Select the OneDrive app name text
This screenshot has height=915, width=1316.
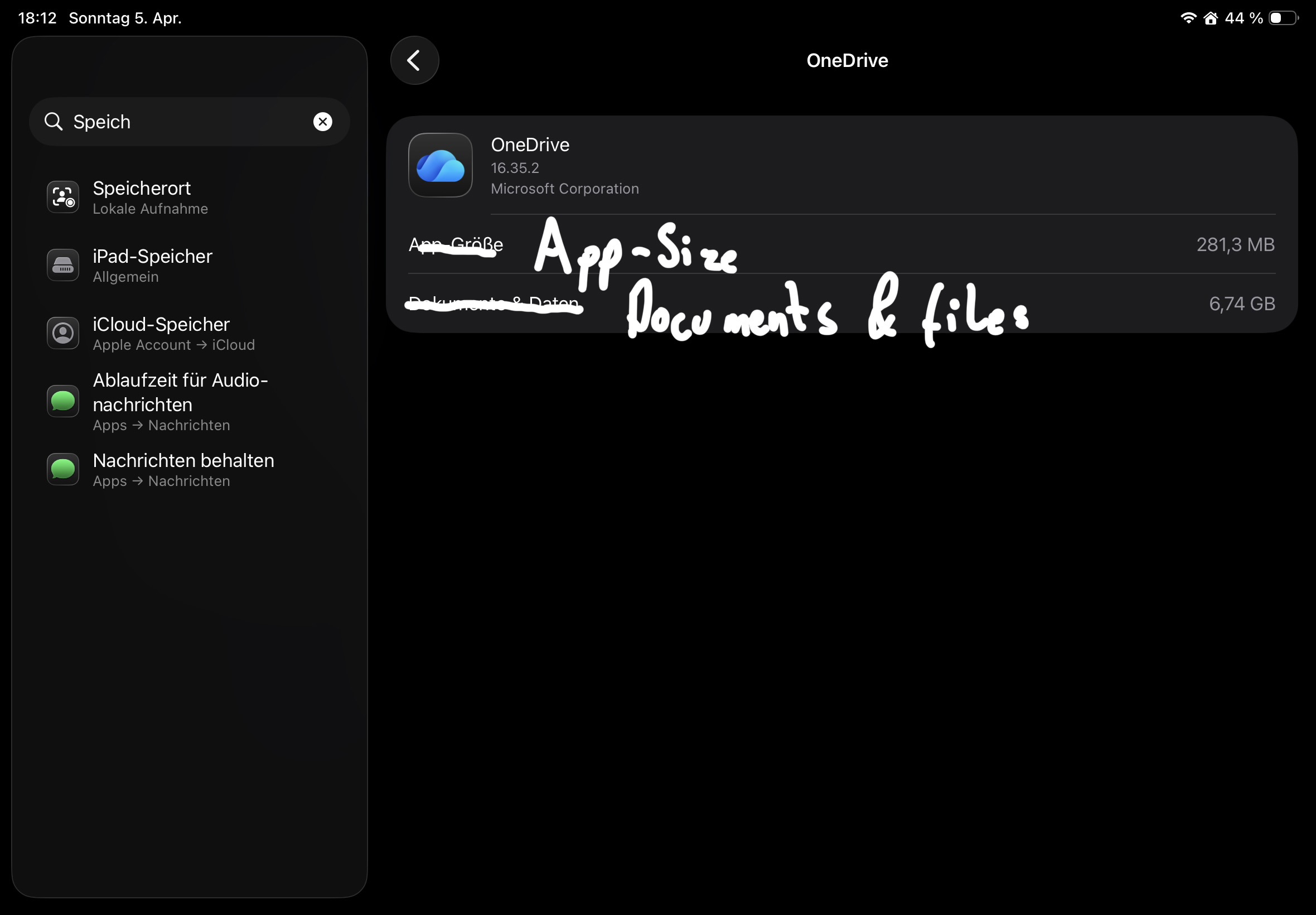pos(530,145)
